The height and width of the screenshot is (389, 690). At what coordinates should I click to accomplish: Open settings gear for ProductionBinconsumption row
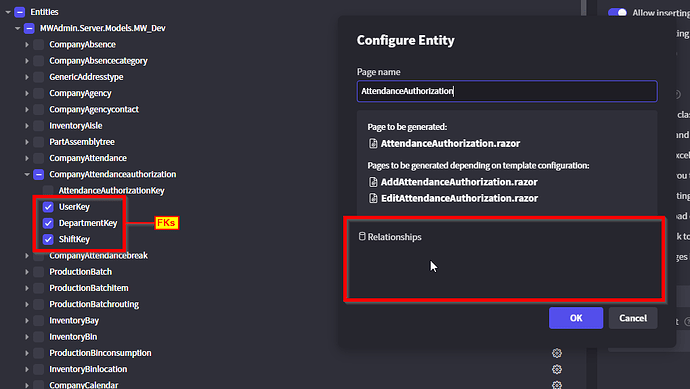[557, 353]
